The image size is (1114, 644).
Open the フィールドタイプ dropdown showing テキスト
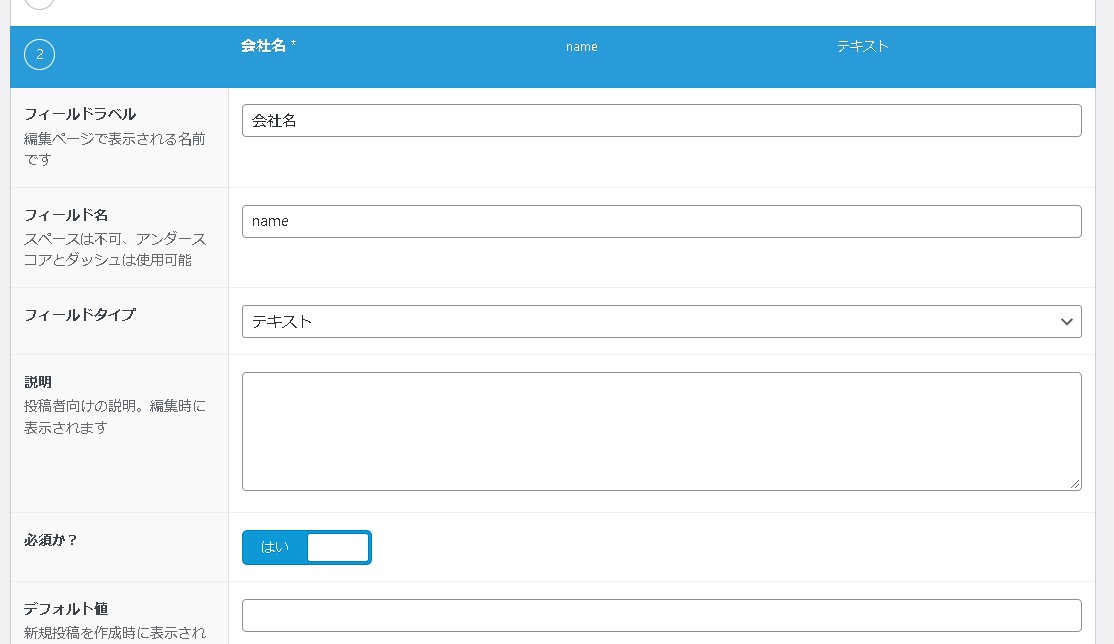click(x=662, y=321)
